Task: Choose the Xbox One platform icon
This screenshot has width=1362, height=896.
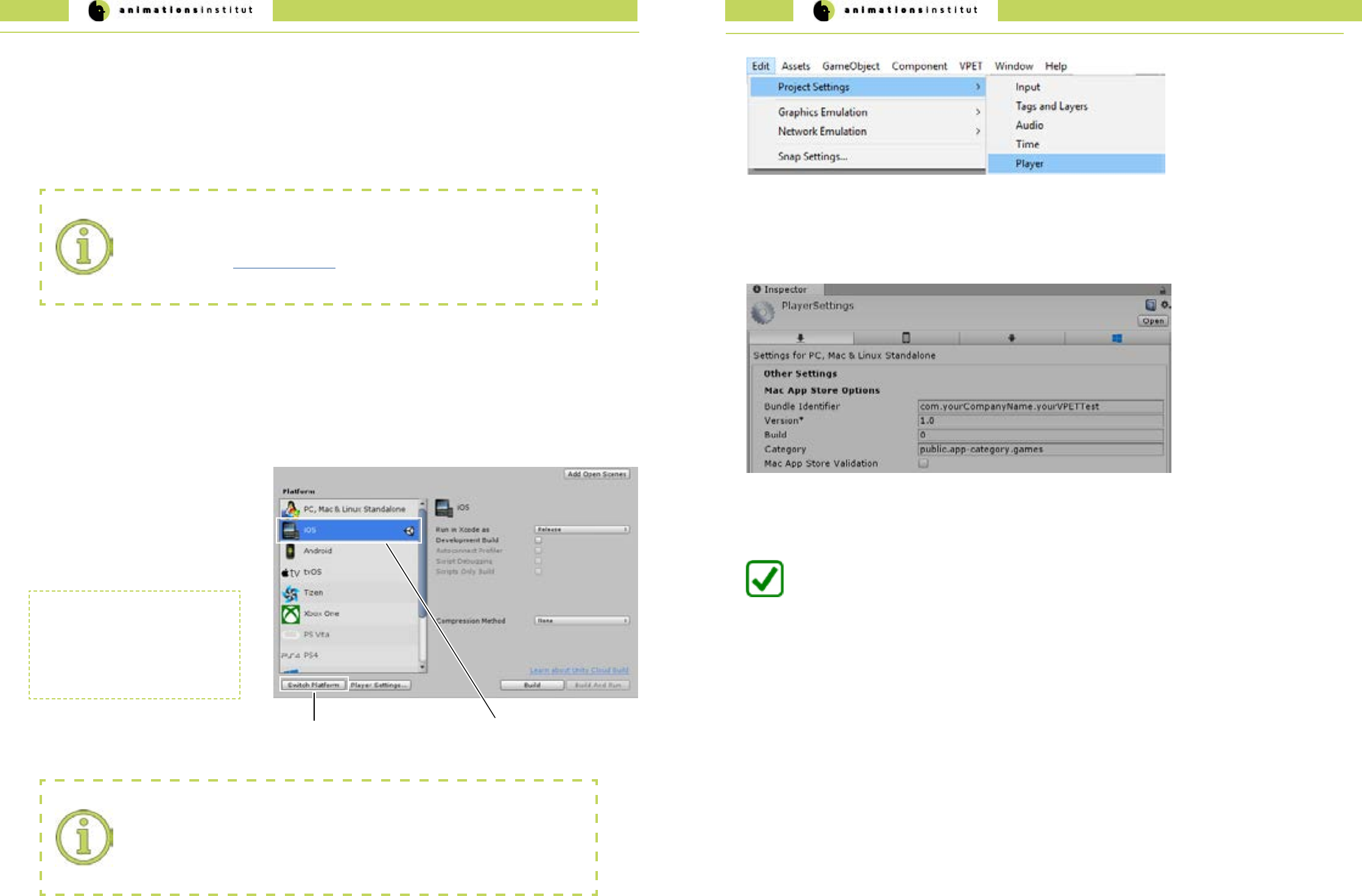Action: coord(290,614)
